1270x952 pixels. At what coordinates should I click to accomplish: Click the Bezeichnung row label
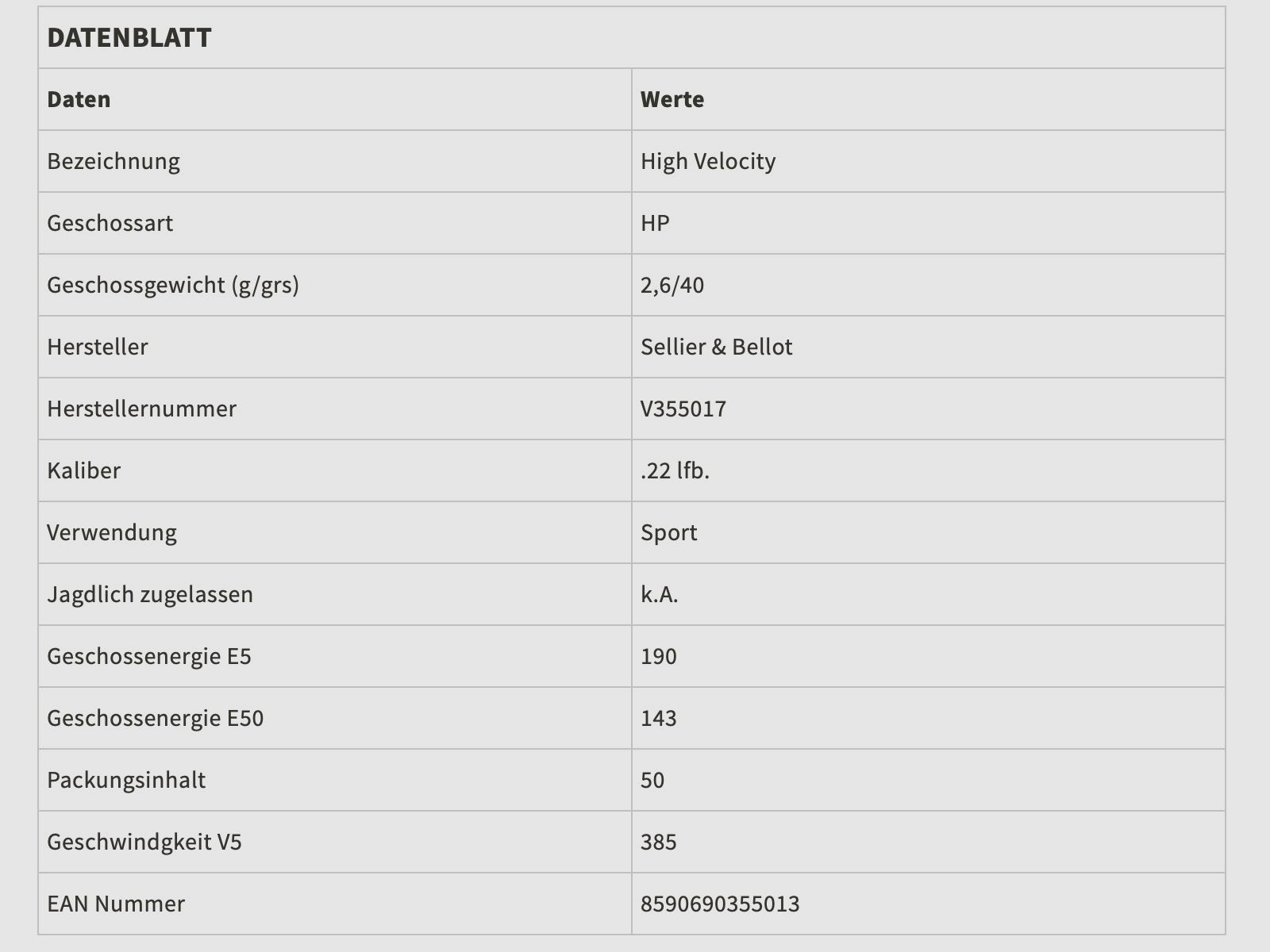[114, 161]
